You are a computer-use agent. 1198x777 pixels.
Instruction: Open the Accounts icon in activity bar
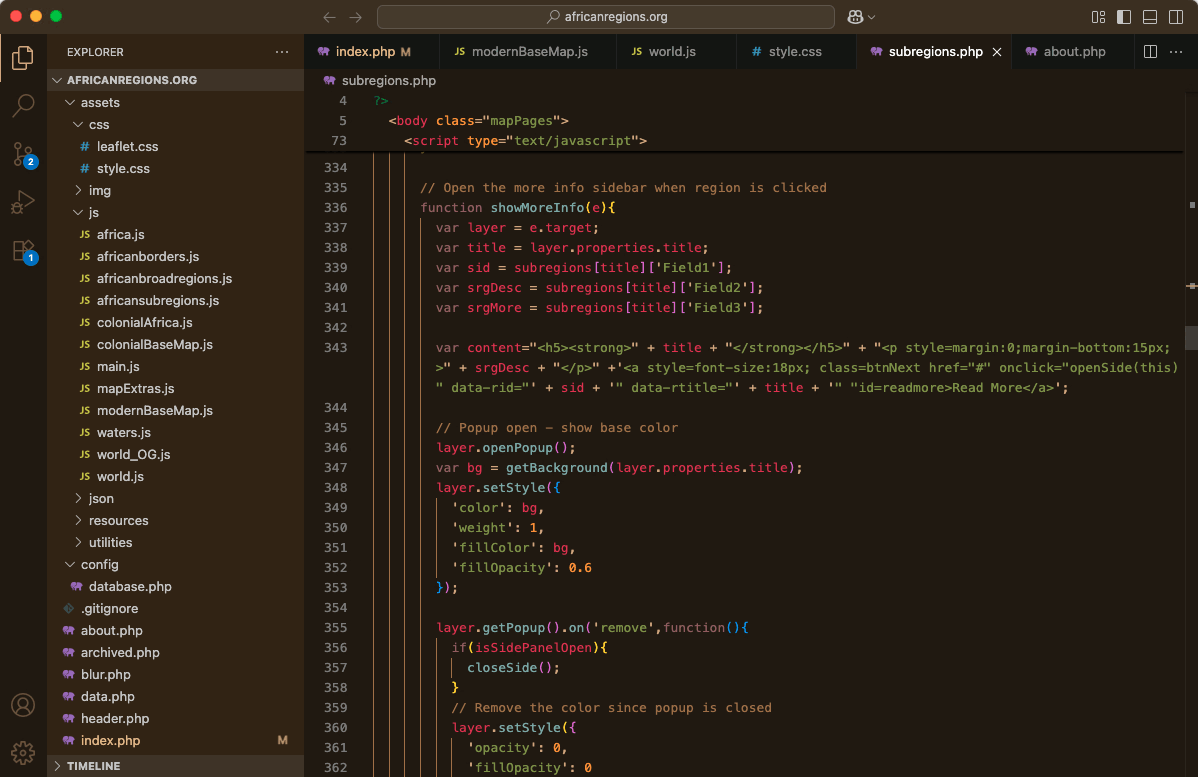[23, 705]
